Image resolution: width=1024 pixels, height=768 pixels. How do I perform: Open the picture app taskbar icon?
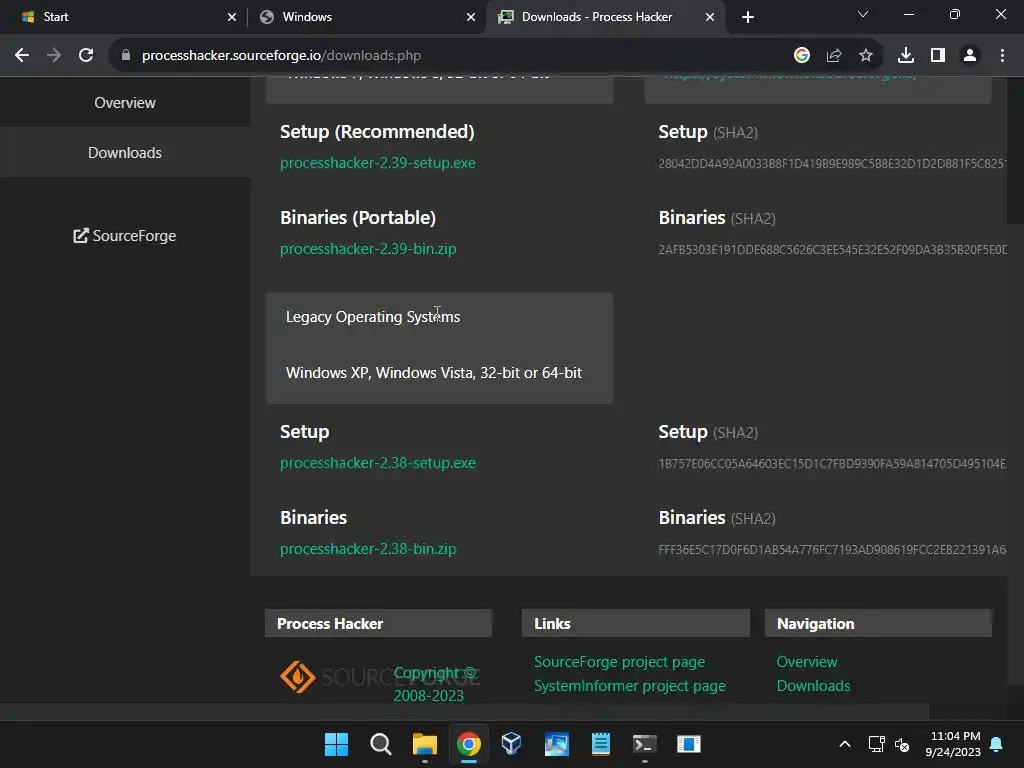(556, 744)
